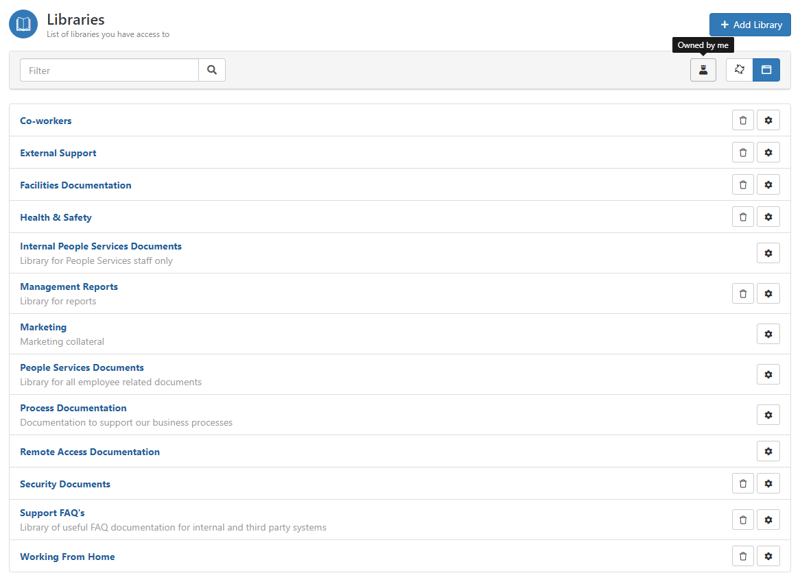Open settings for Management Reports

(x=768, y=293)
